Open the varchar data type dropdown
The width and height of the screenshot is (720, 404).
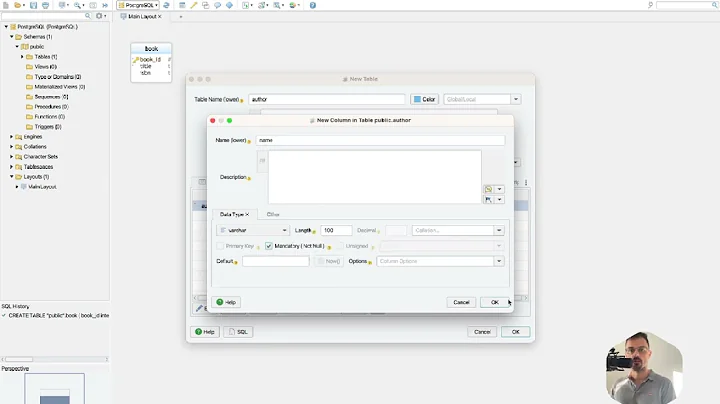[x=253, y=230]
